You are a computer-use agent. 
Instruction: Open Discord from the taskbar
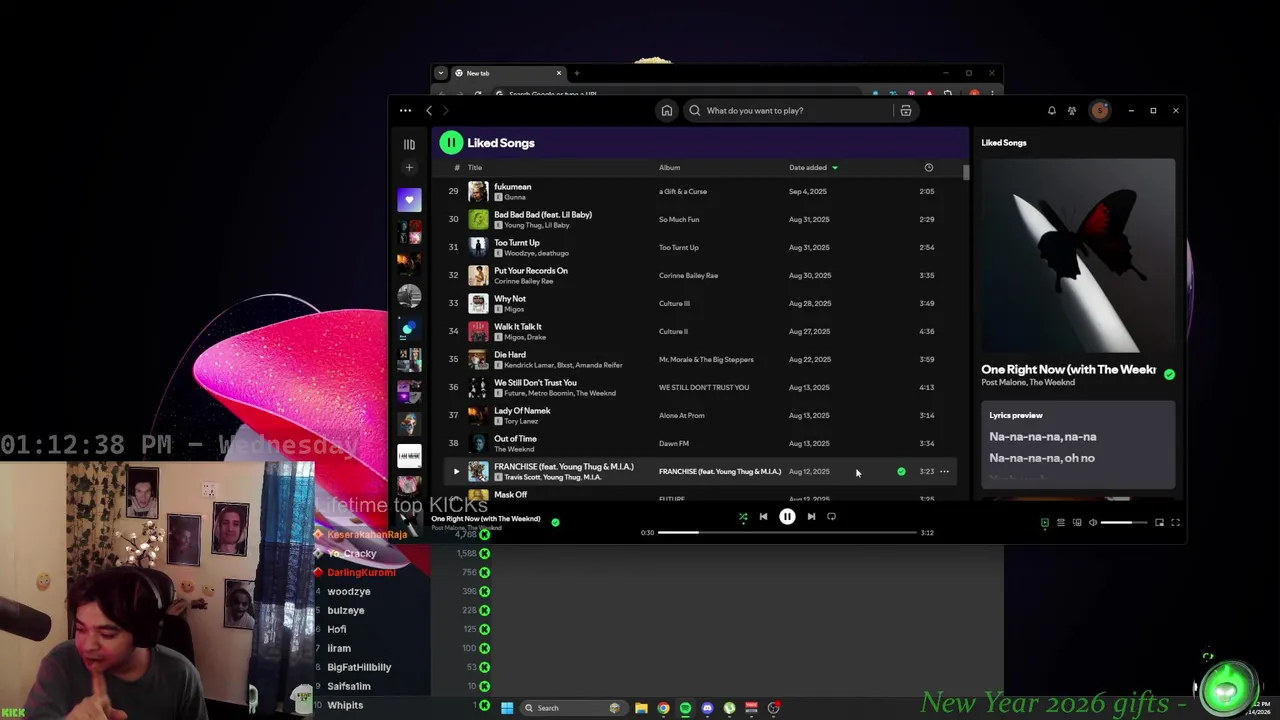tap(707, 708)
